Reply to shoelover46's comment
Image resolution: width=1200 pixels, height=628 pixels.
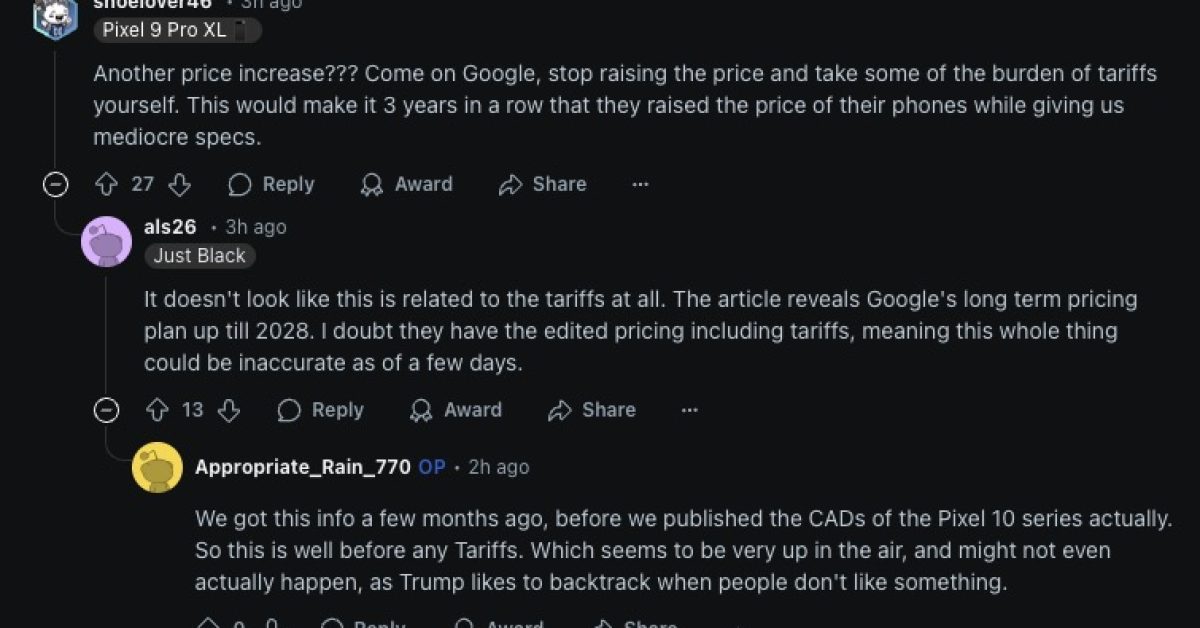tap(271, 184)
